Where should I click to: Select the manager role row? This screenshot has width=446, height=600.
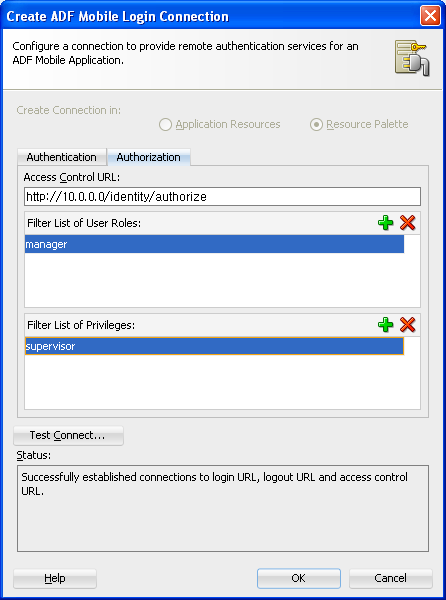tap(214, 244)
